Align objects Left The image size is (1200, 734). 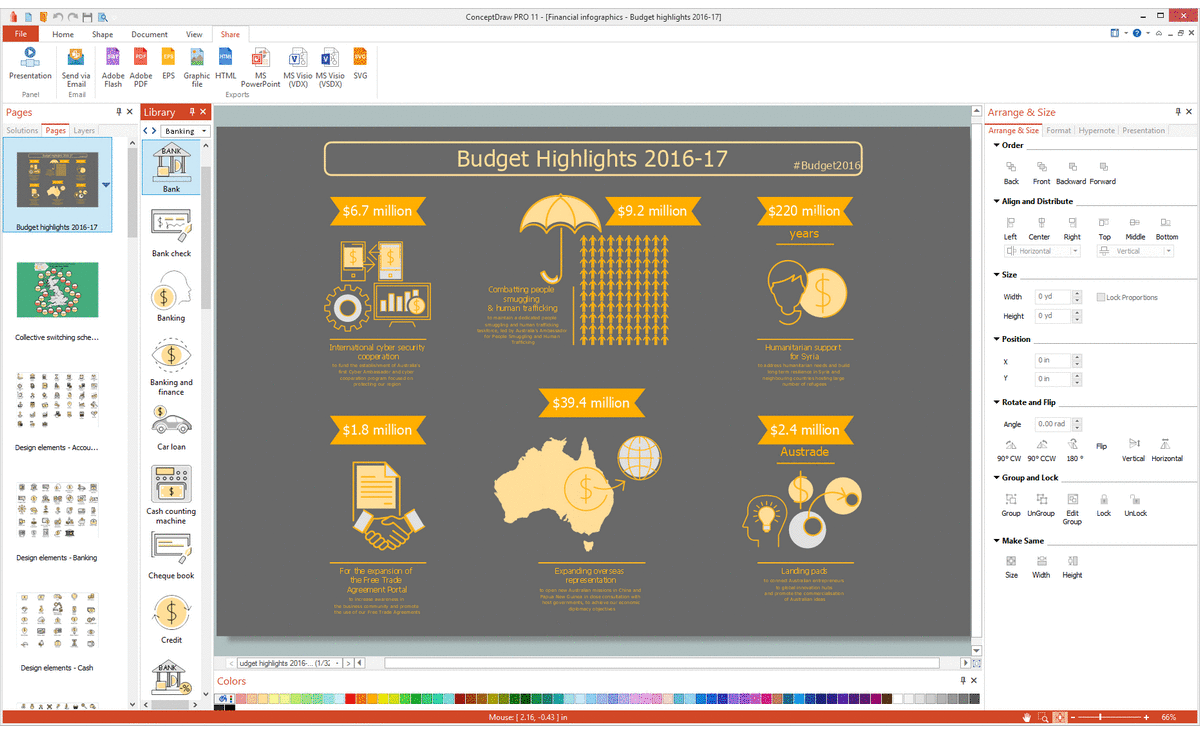[1010, 229]
